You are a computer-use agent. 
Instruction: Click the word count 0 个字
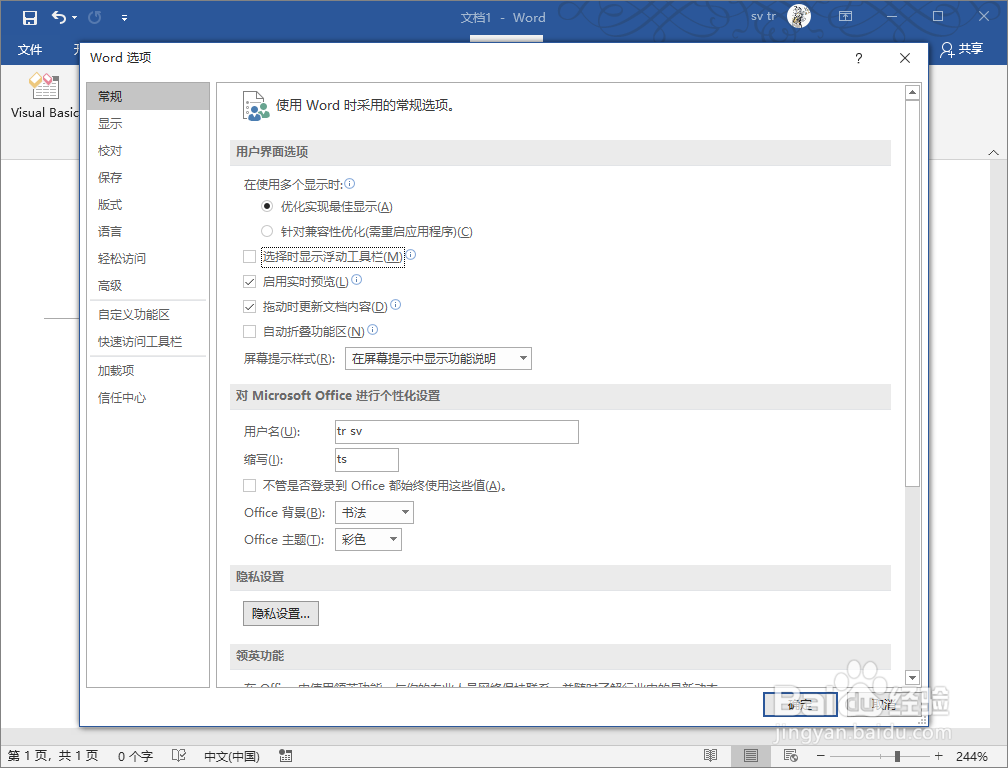click(135, 756)
